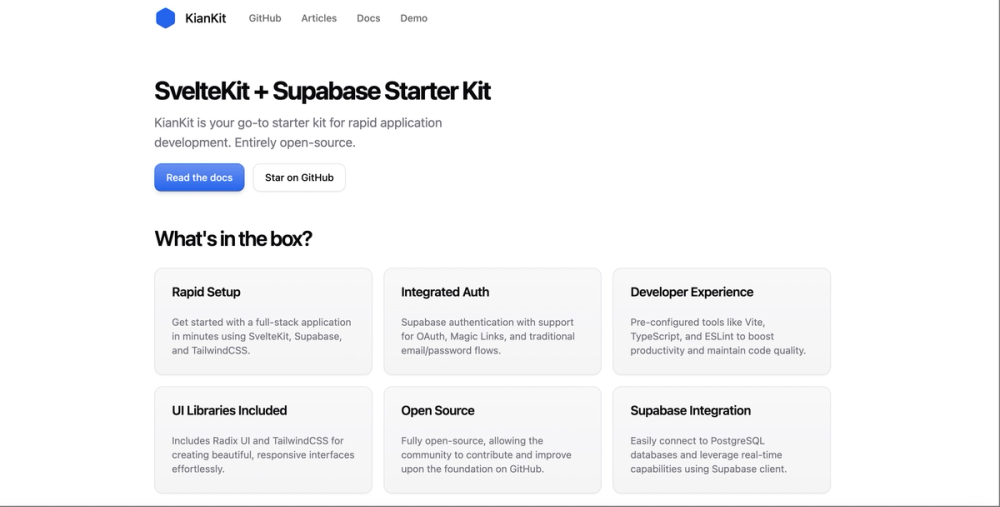This screenshot has height=507, width=1000.
Task: Select the Supabase Integration card title
Action: click(690, 411)
